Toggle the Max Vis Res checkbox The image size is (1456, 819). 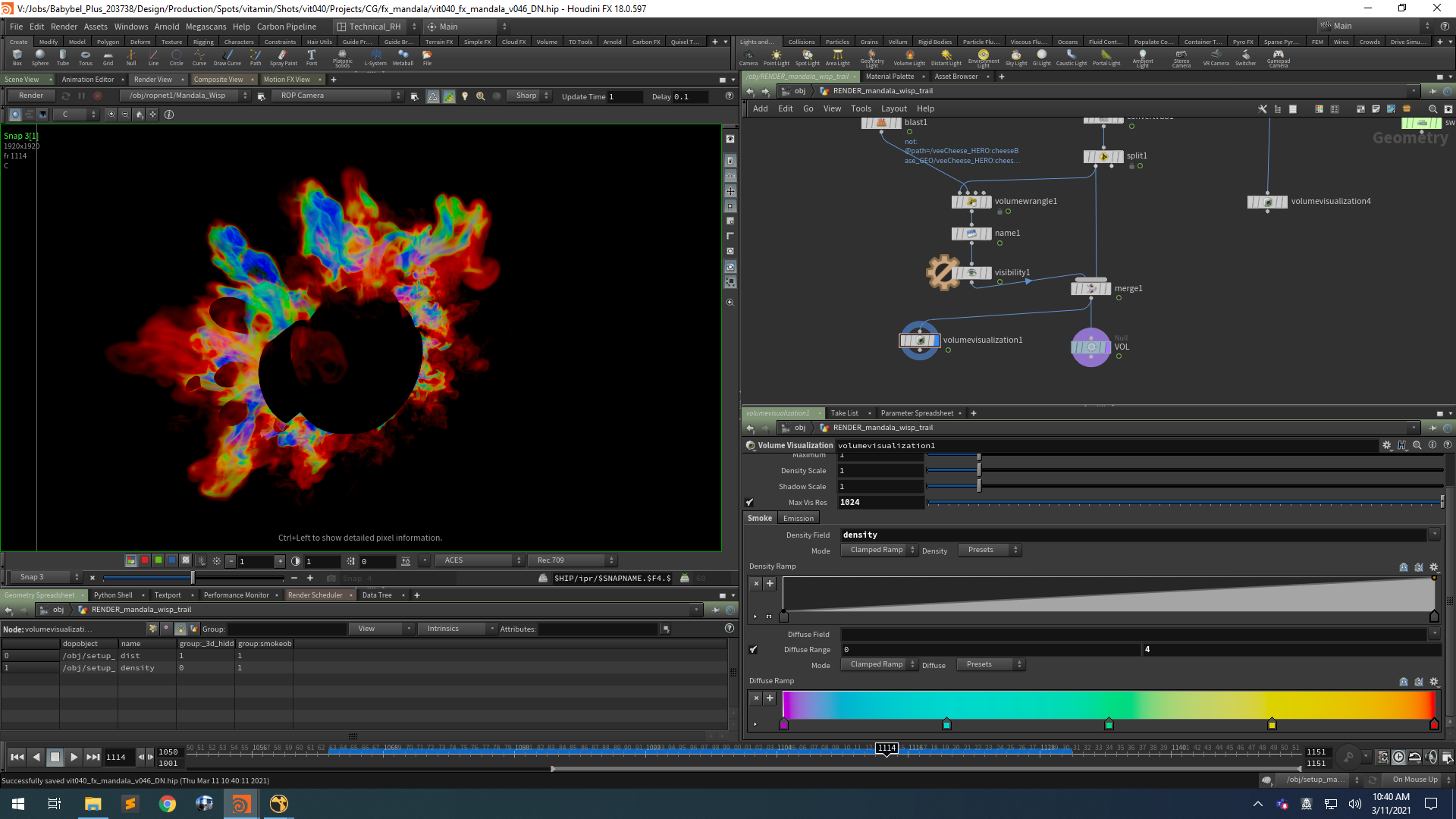[x=749, y=502]
